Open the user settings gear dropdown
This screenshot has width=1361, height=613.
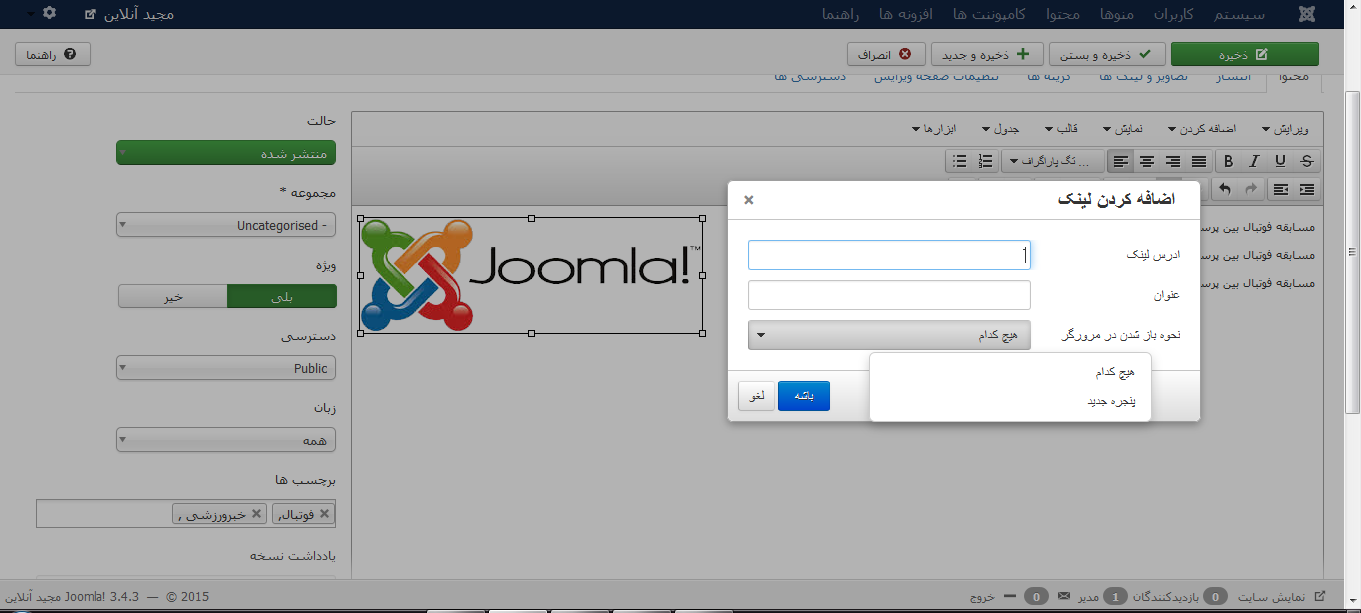42,14
